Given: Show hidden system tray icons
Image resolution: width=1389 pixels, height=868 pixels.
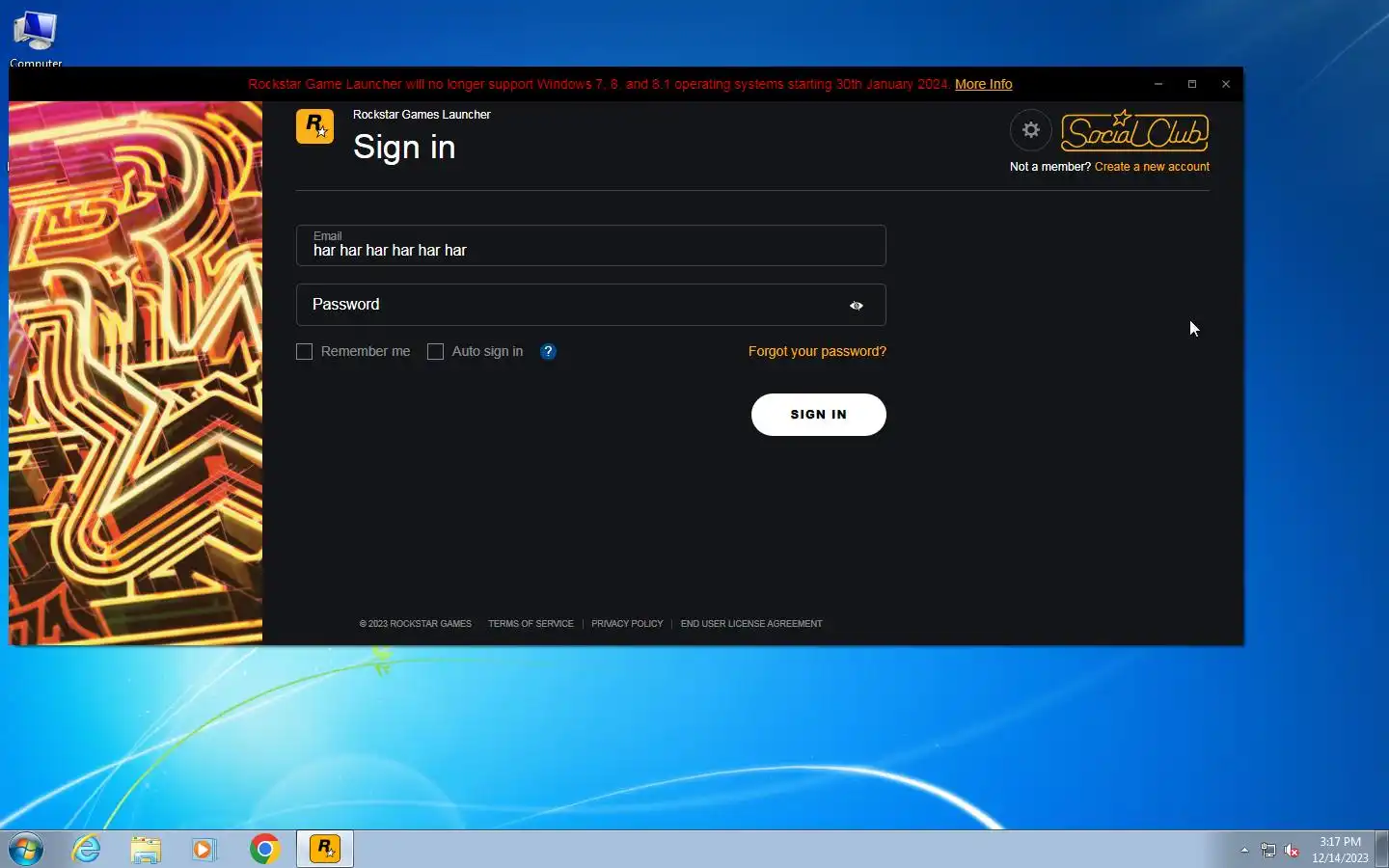Looking at the screenshot, I should pyautogui.click(x=1244, y=850).
